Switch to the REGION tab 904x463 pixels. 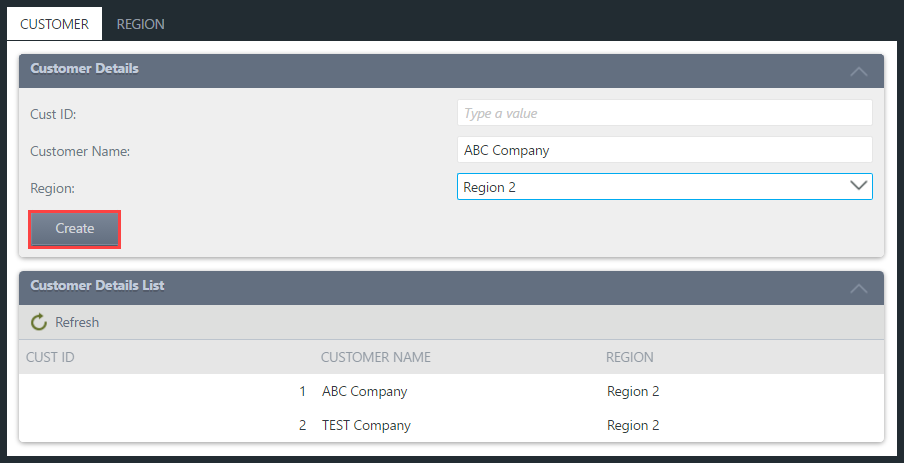(x=140, y=23)
